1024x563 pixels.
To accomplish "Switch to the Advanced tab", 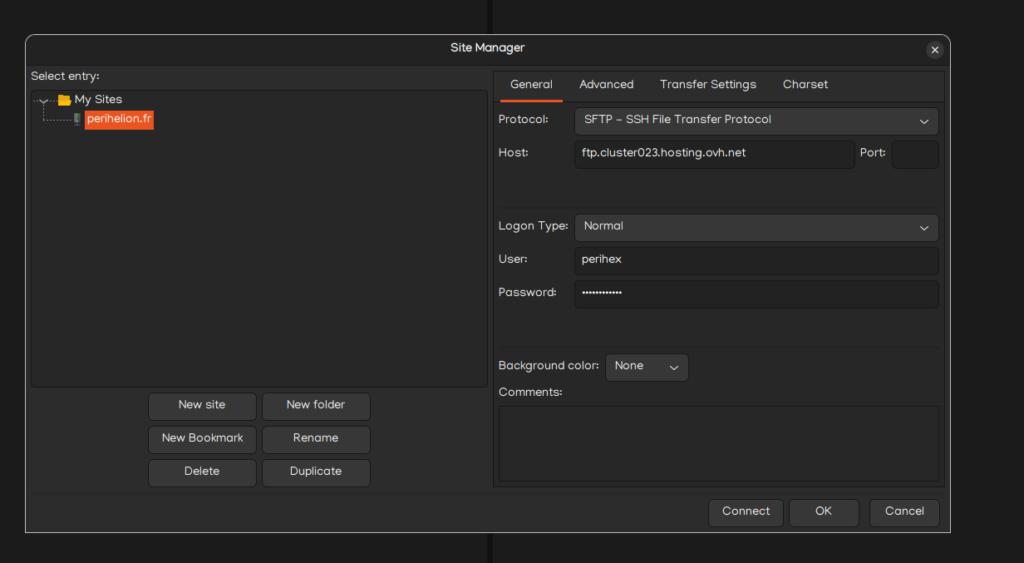I will pyautogui.click(x=606, y=85).
